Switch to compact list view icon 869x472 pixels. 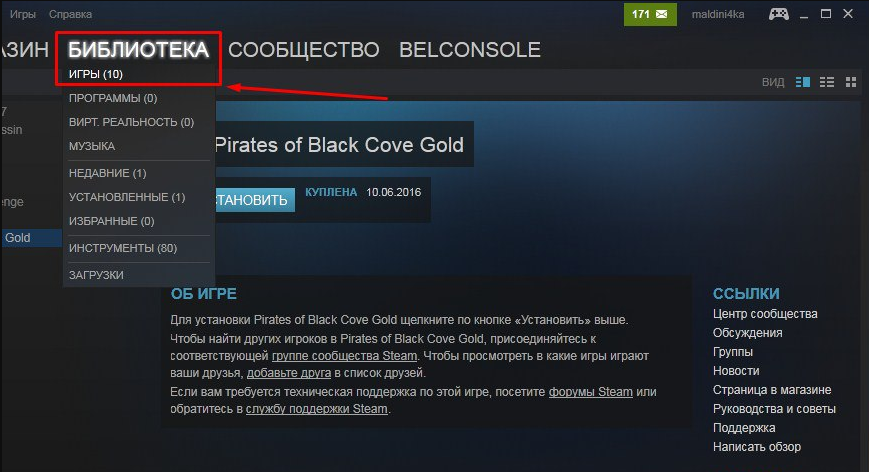point(827,82)
